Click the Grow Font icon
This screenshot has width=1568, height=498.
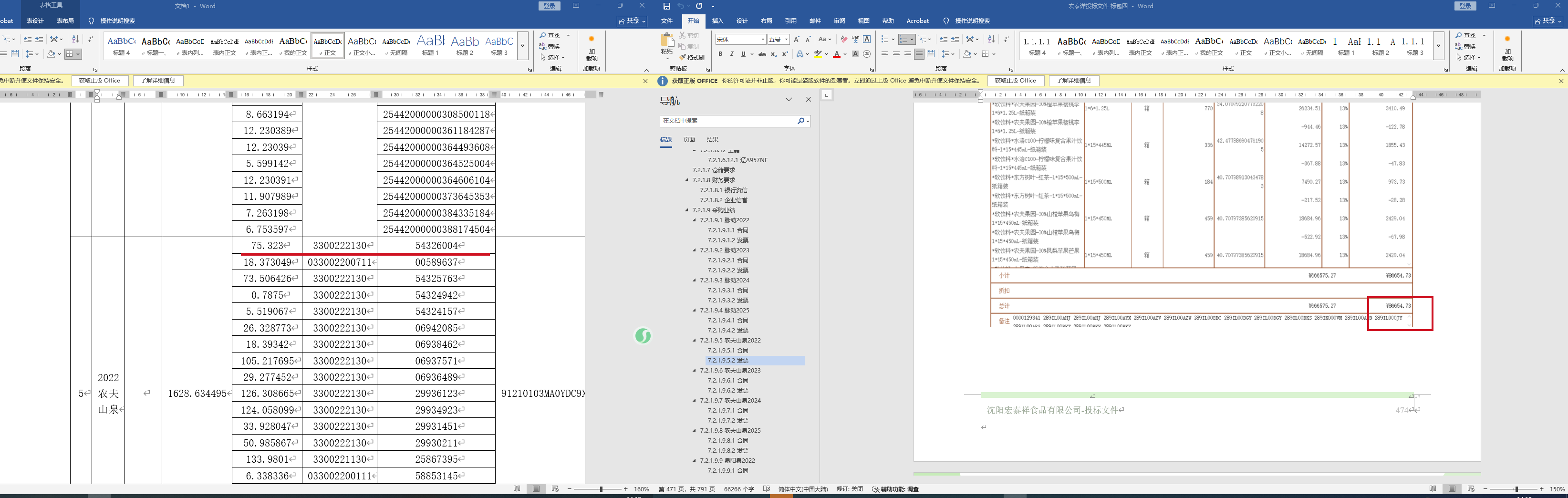point(797,40)
